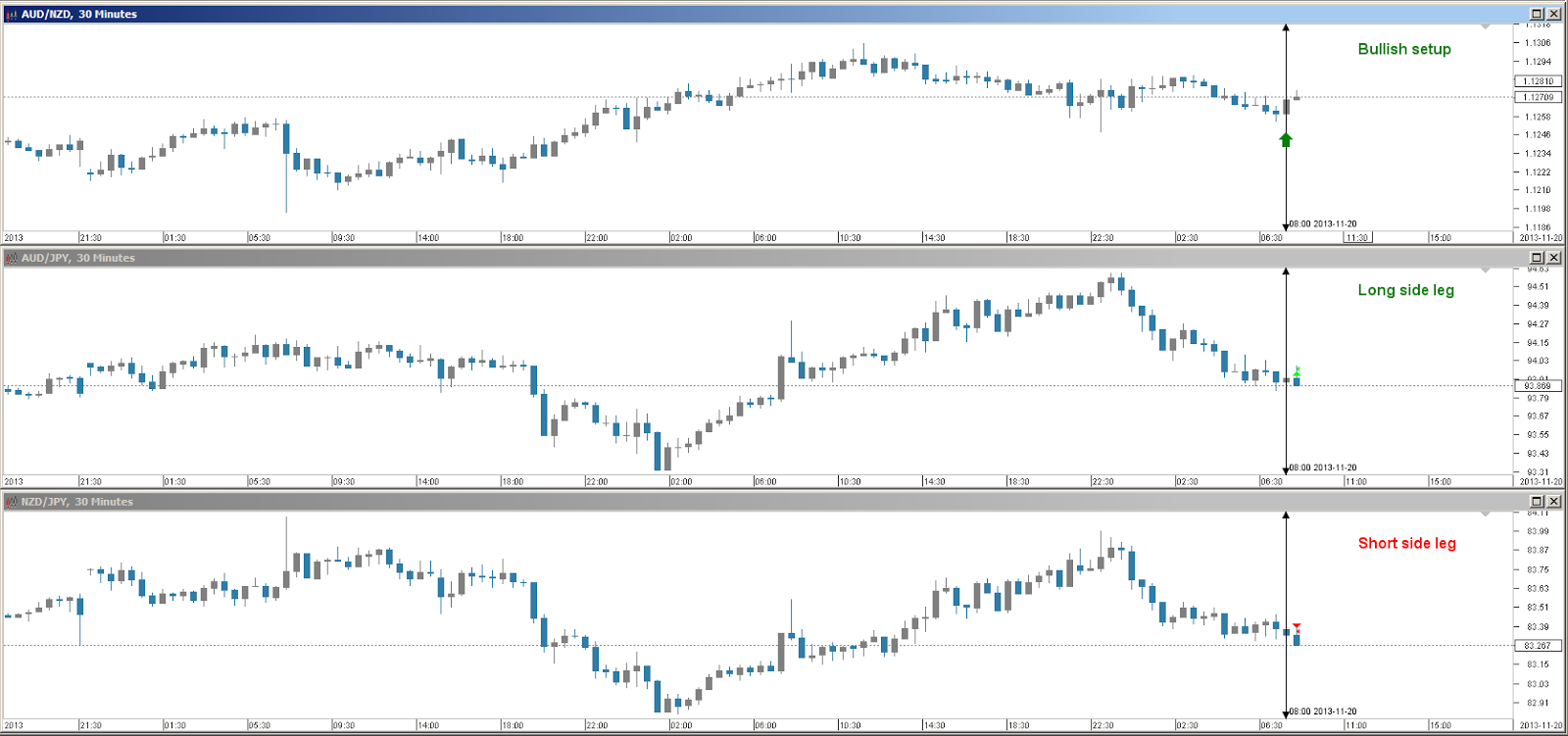Select the 'Long side leg' text label
Screen dimensions: 1568x736
(1405, 290)
